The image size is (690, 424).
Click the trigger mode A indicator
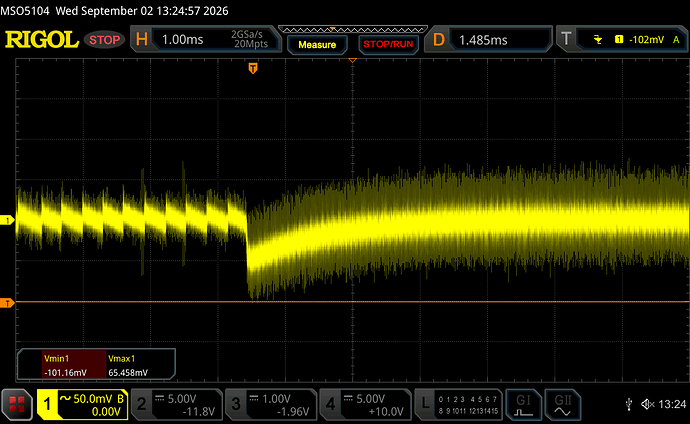(x=676, y=40)
